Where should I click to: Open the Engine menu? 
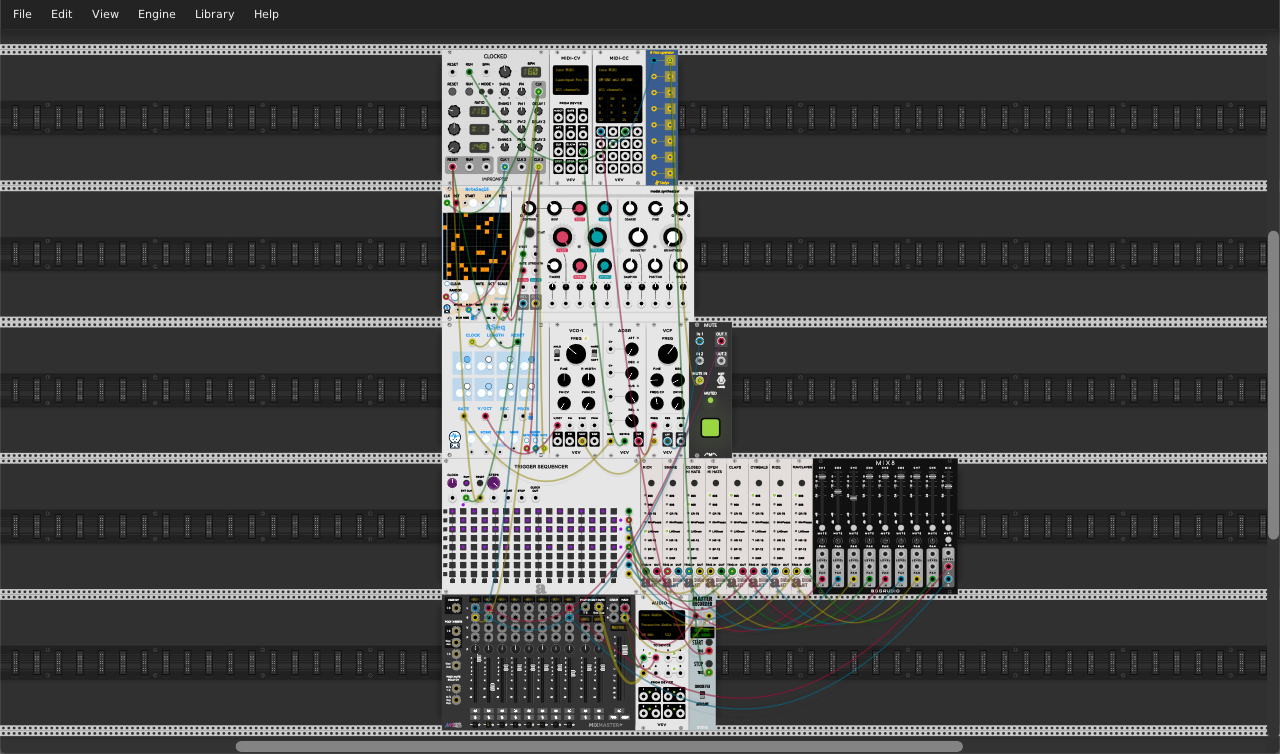point(156,14)
